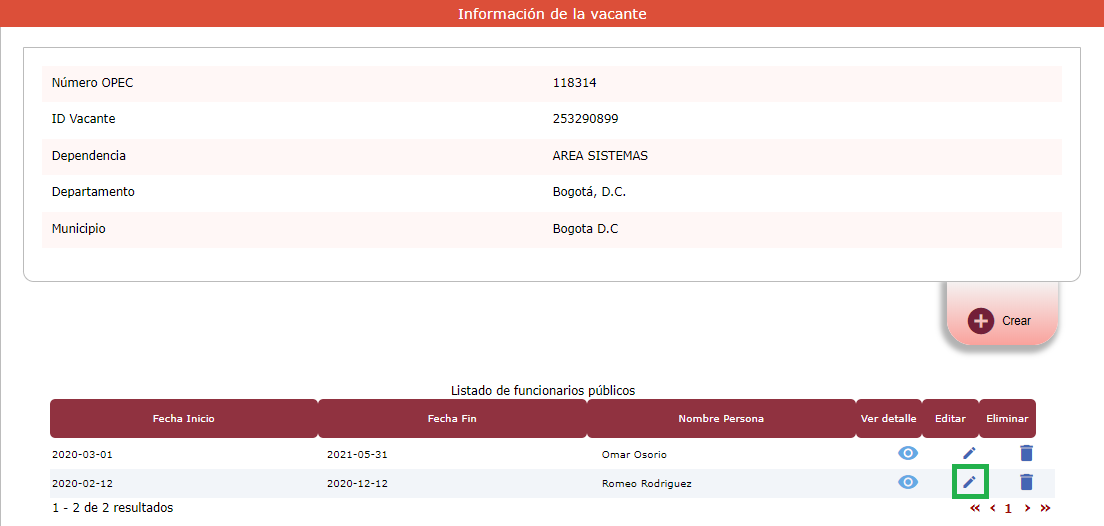Edit the Omar Osorio record
This screenshot has width=1104, height=526.
coord(969,453)
